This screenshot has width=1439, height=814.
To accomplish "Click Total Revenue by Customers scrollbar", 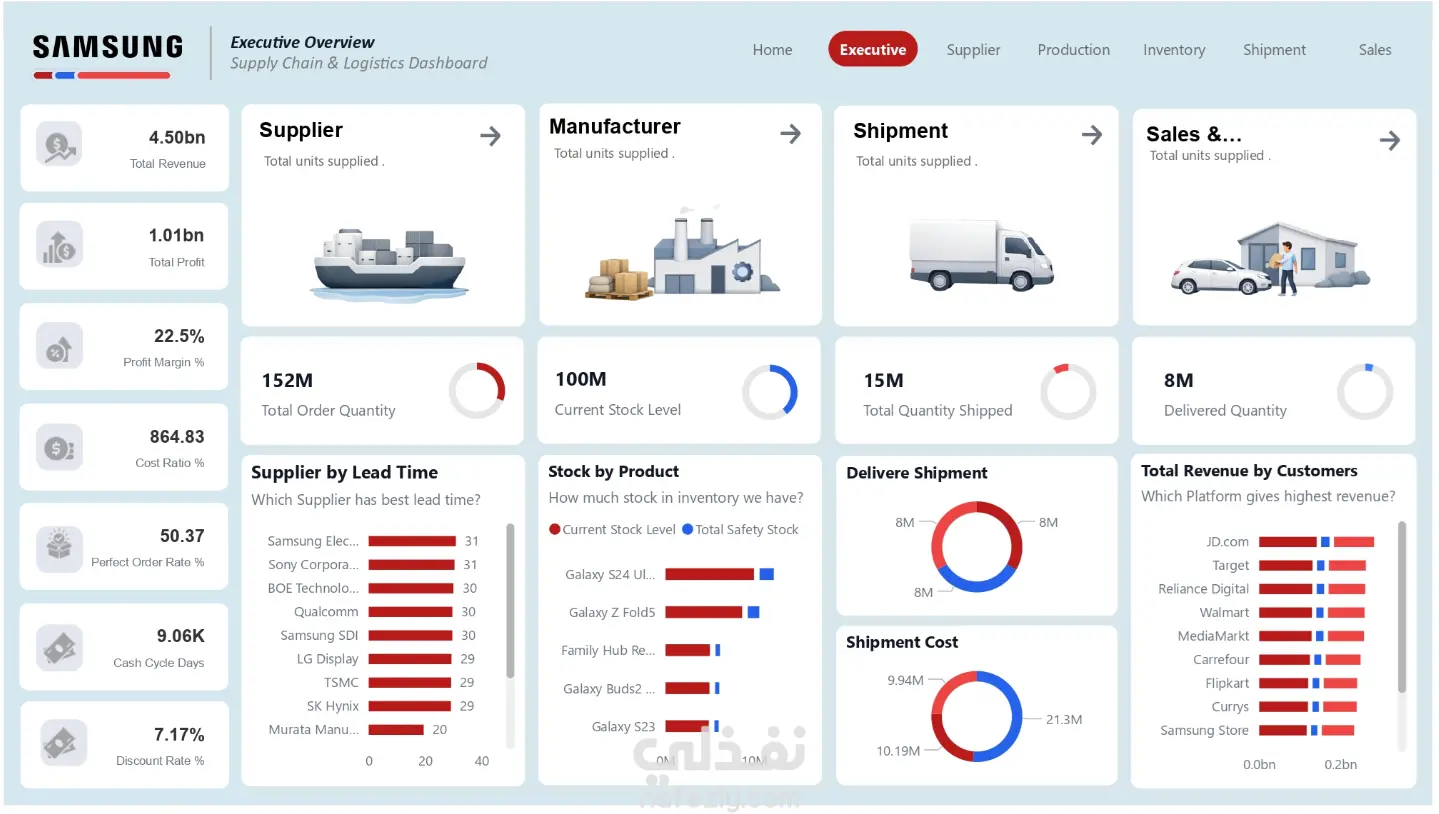I will (1401, 606).
